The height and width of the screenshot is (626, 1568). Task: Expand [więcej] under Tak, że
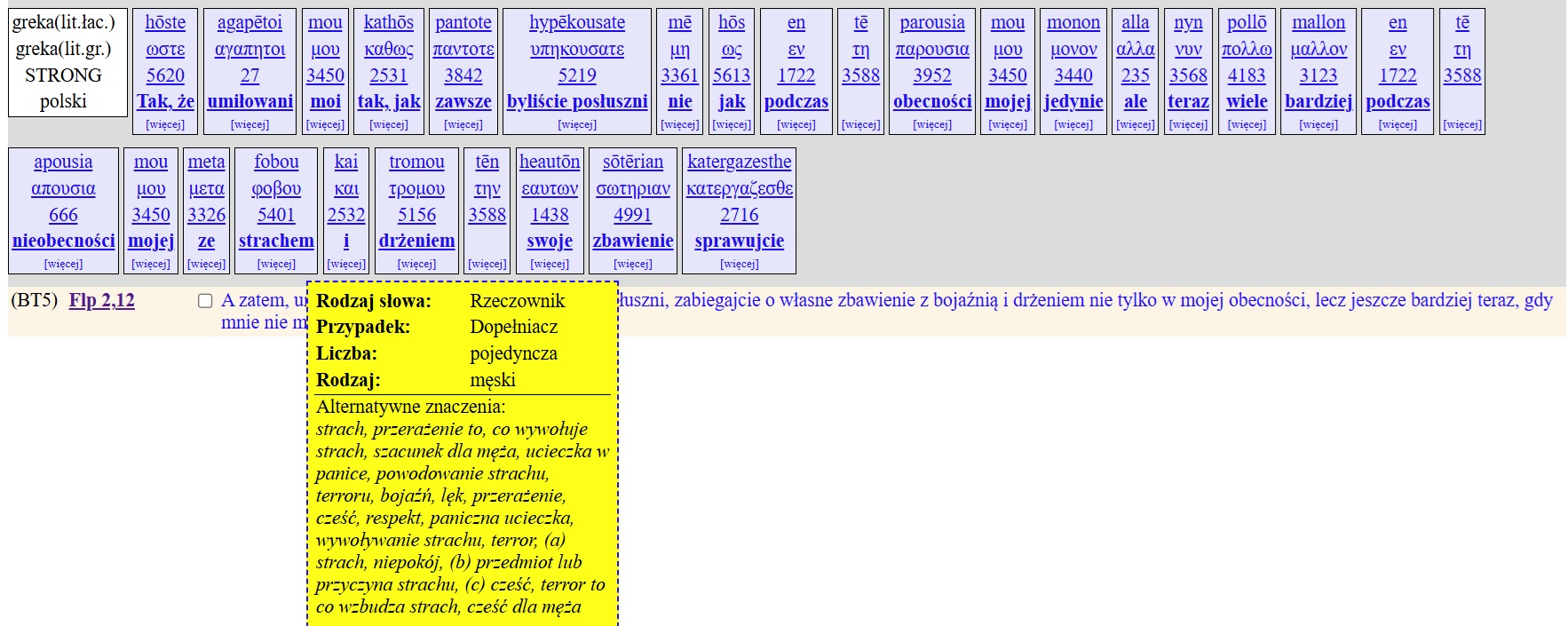(x=165, y=124)
